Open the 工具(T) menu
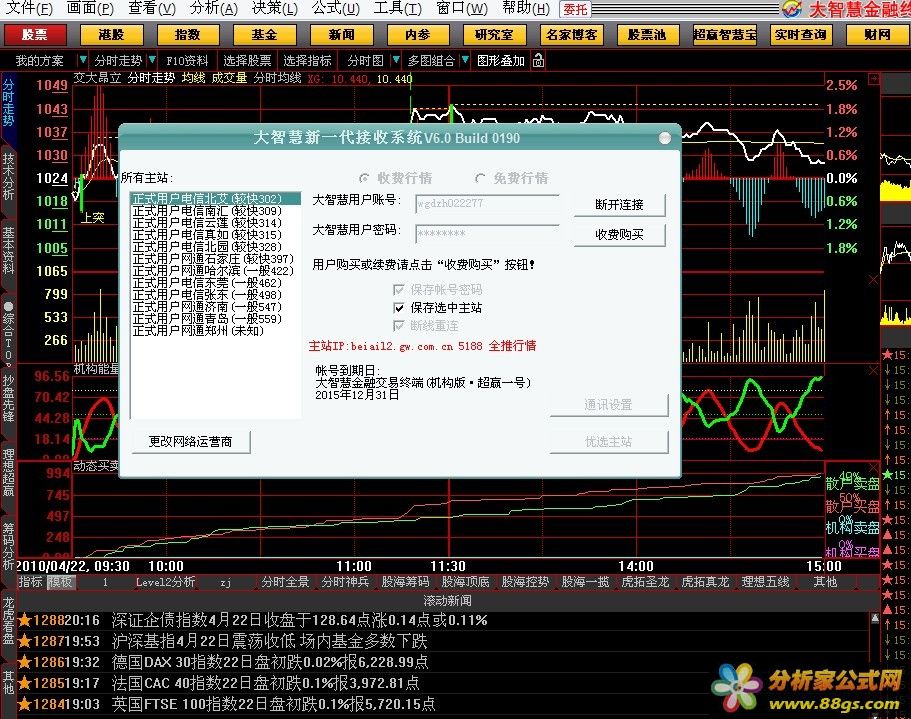Viewport: 911px width, 719px height. tap(397, 8)
